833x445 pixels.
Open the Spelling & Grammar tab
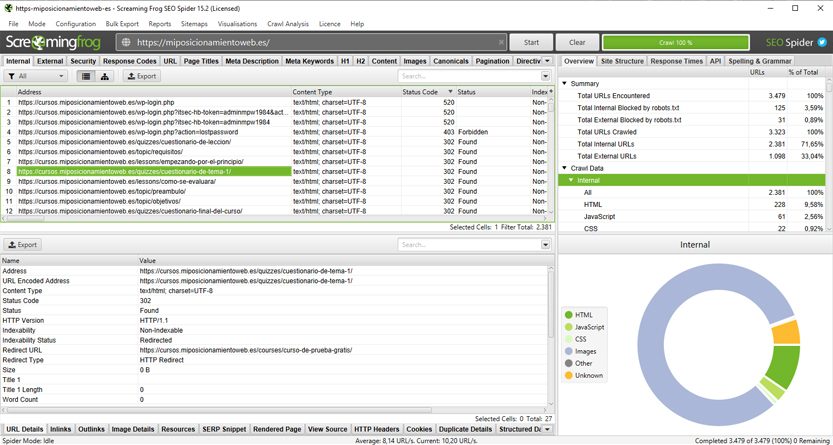coord(760,61)
